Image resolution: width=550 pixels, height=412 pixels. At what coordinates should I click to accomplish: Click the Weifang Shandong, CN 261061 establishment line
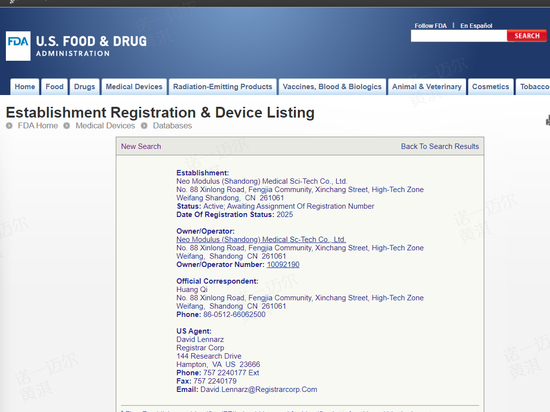[230, 198]
